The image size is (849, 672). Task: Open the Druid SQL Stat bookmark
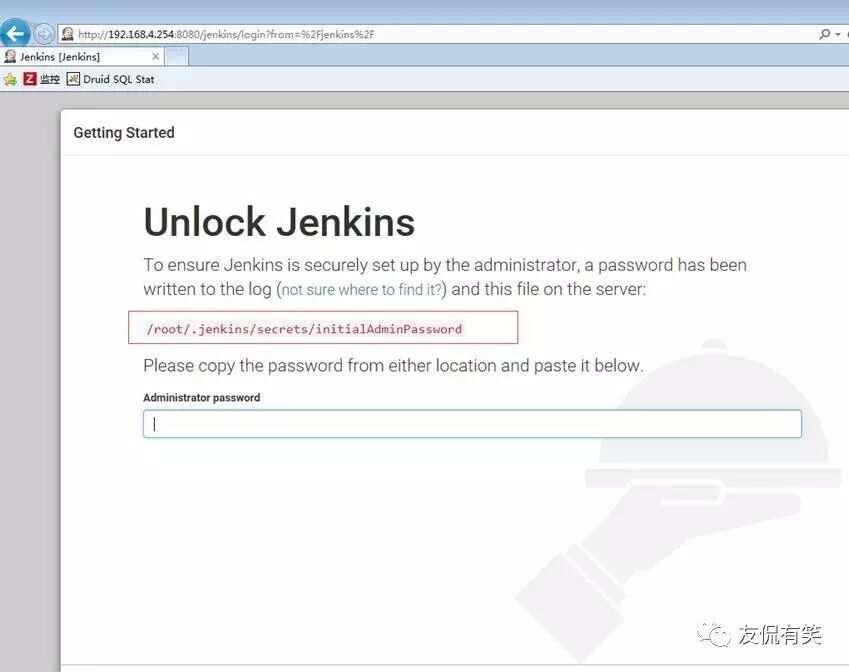pyautogui.click(x=110, y=79)
